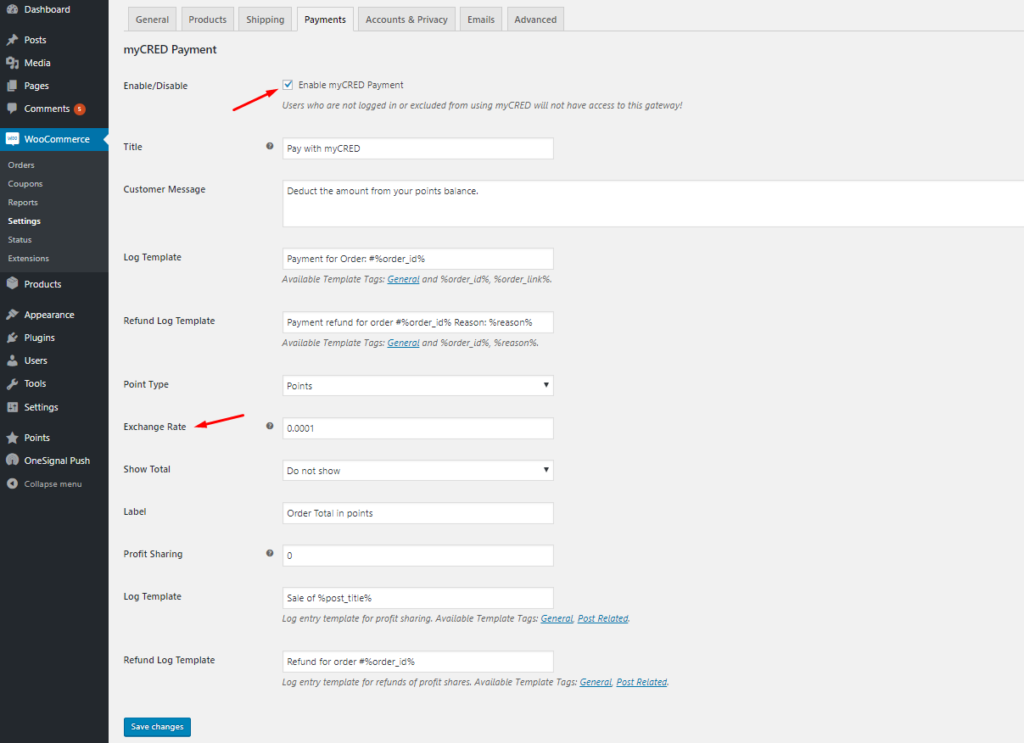Click the help icon beside Profit Sharing
This screenshot has width=1024, height=743.
click(x=270, y=553)
